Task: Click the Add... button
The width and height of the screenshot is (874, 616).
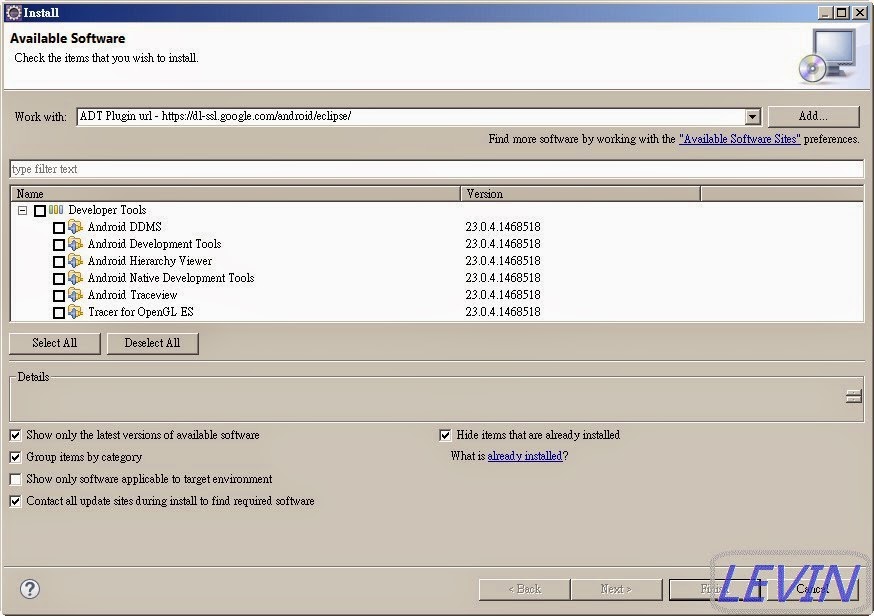Action: [x=813, y=116]
